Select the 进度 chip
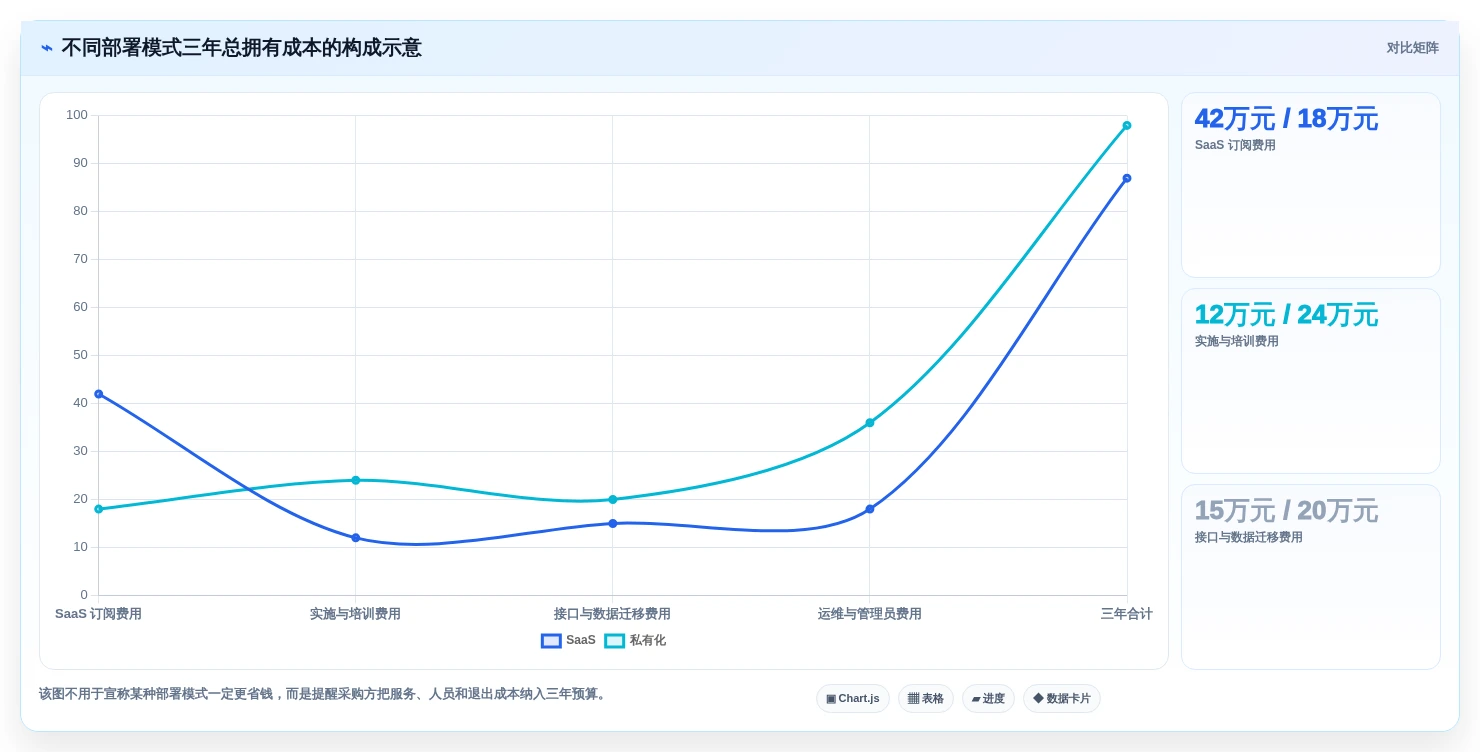 [988, 699]
